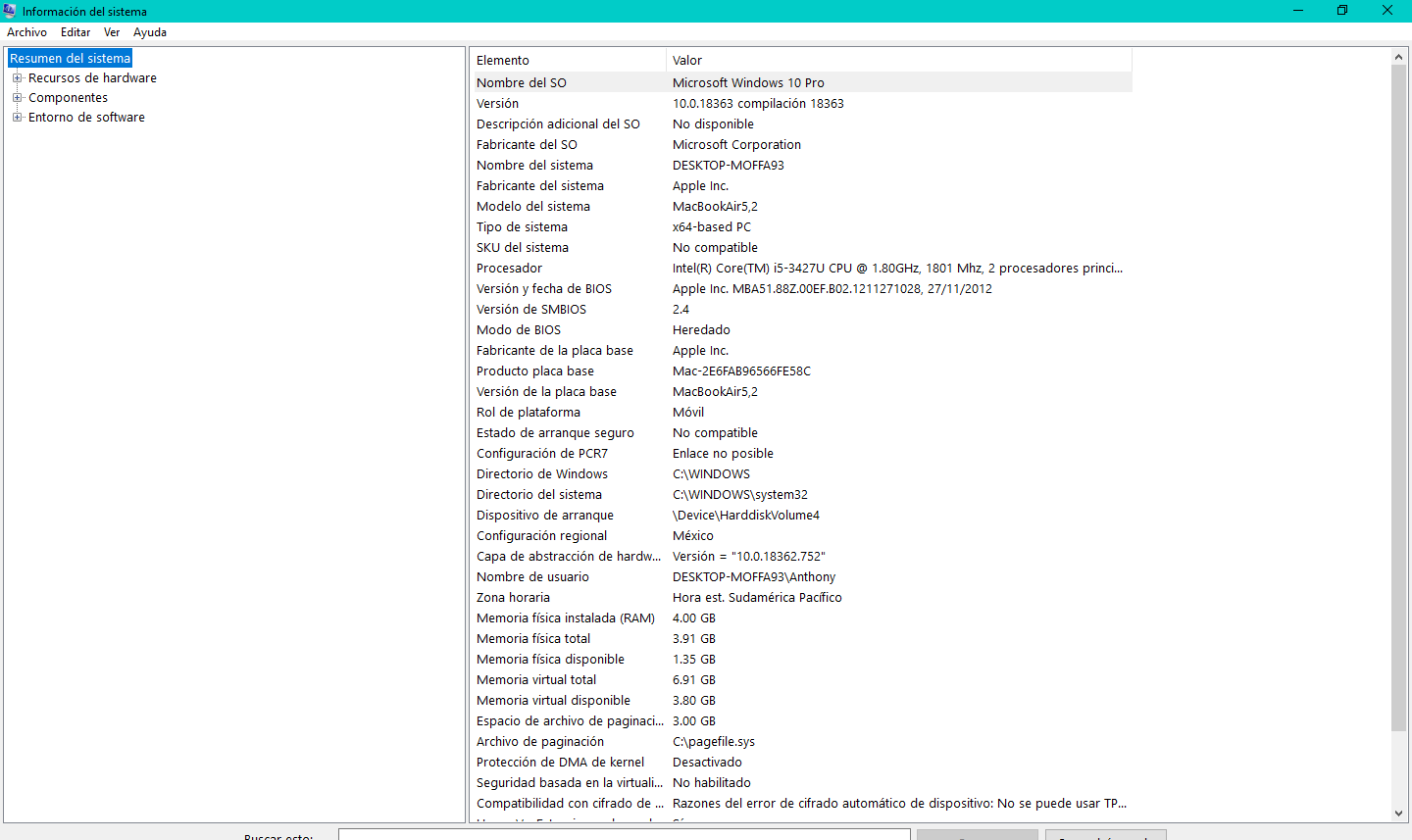
Task: Select value '\Device\HarddiskVolume4'
Action: tap(746, 516)
